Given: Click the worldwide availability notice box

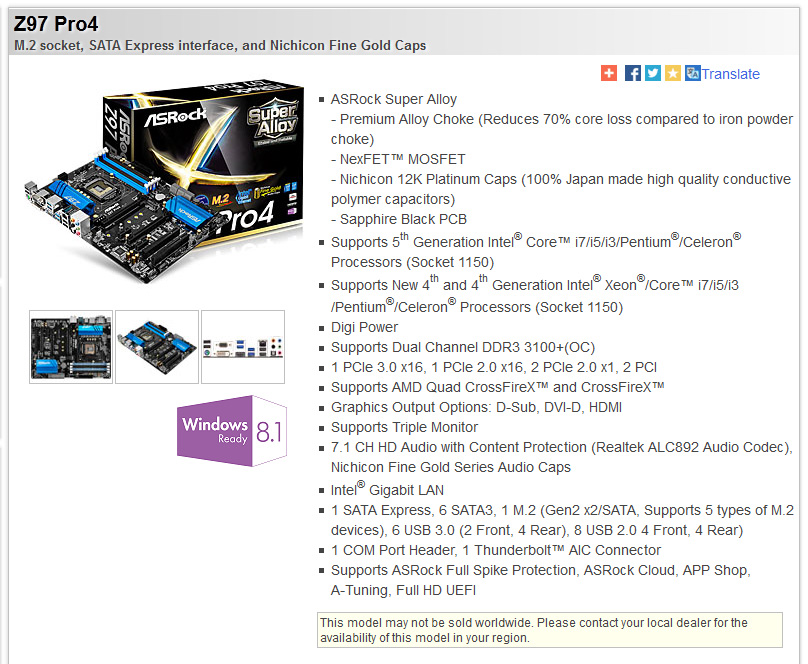Looking at the screenshot, I should coord(550,630).
